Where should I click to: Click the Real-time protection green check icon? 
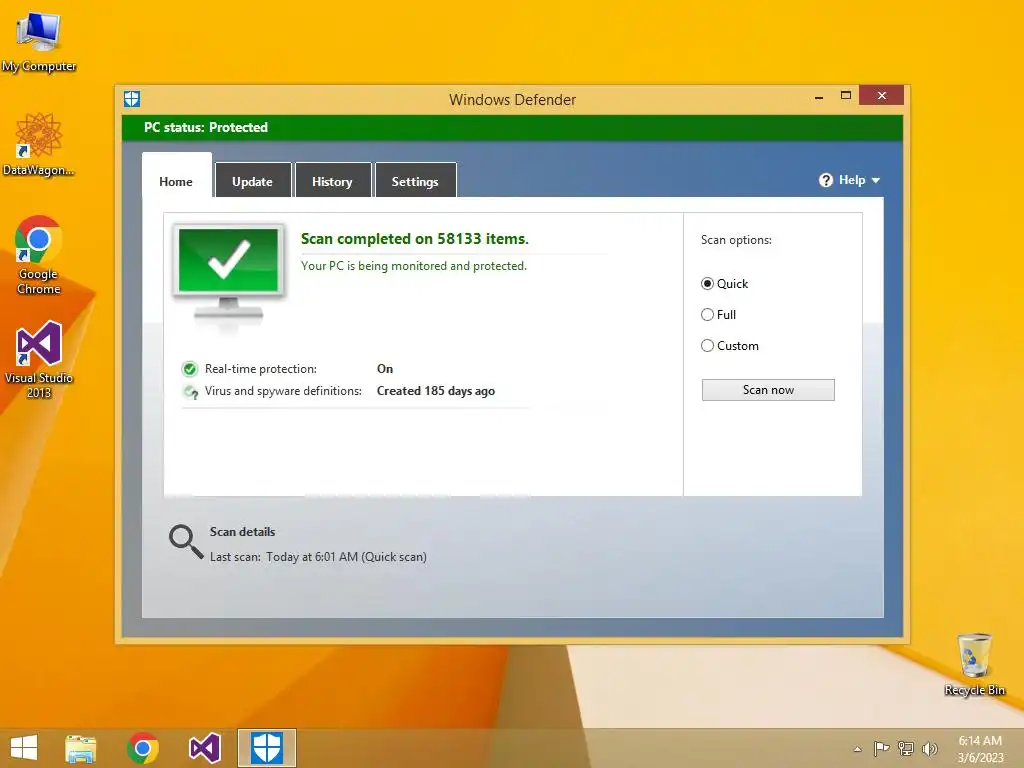(189, 369)
